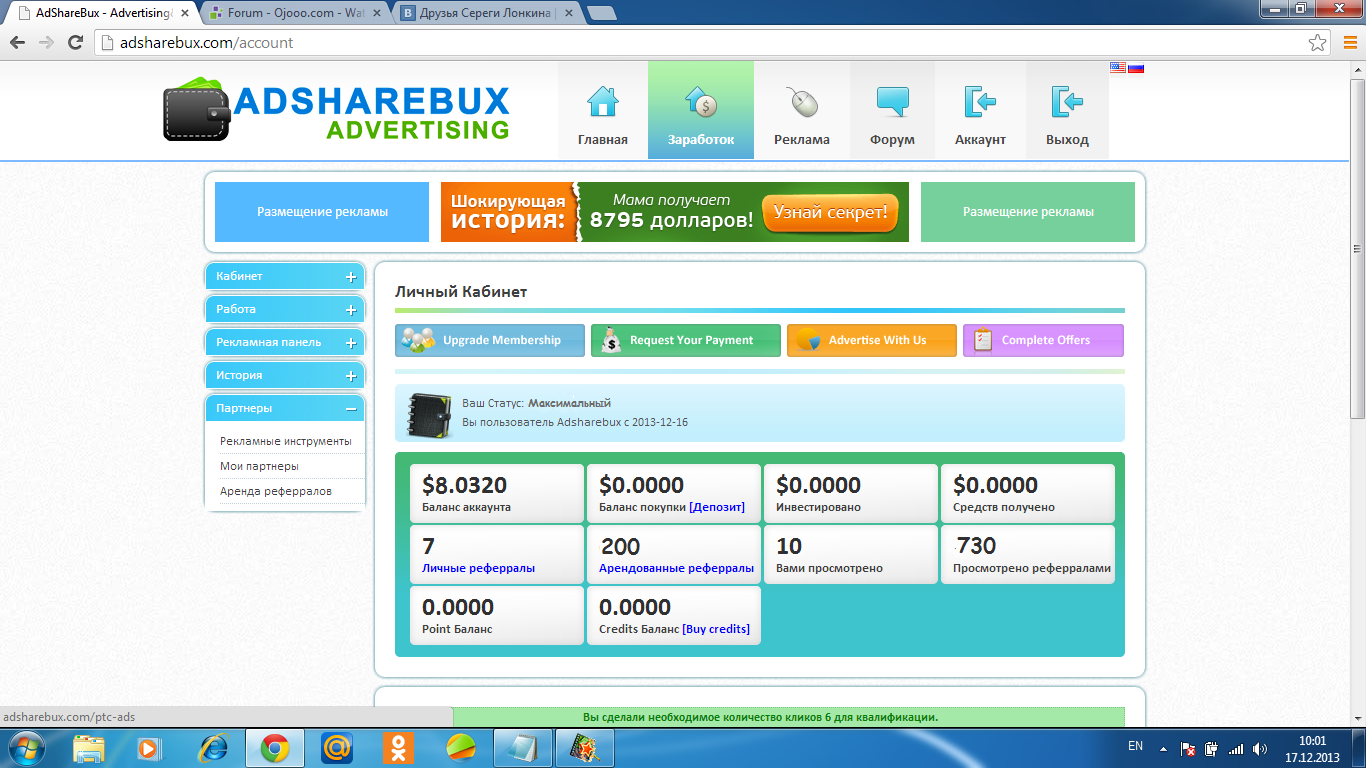The width and height of the screenshot is (1366, 768).
Task: Open the Action Center flag tray icon
Action: click(x=1188, y=748)
